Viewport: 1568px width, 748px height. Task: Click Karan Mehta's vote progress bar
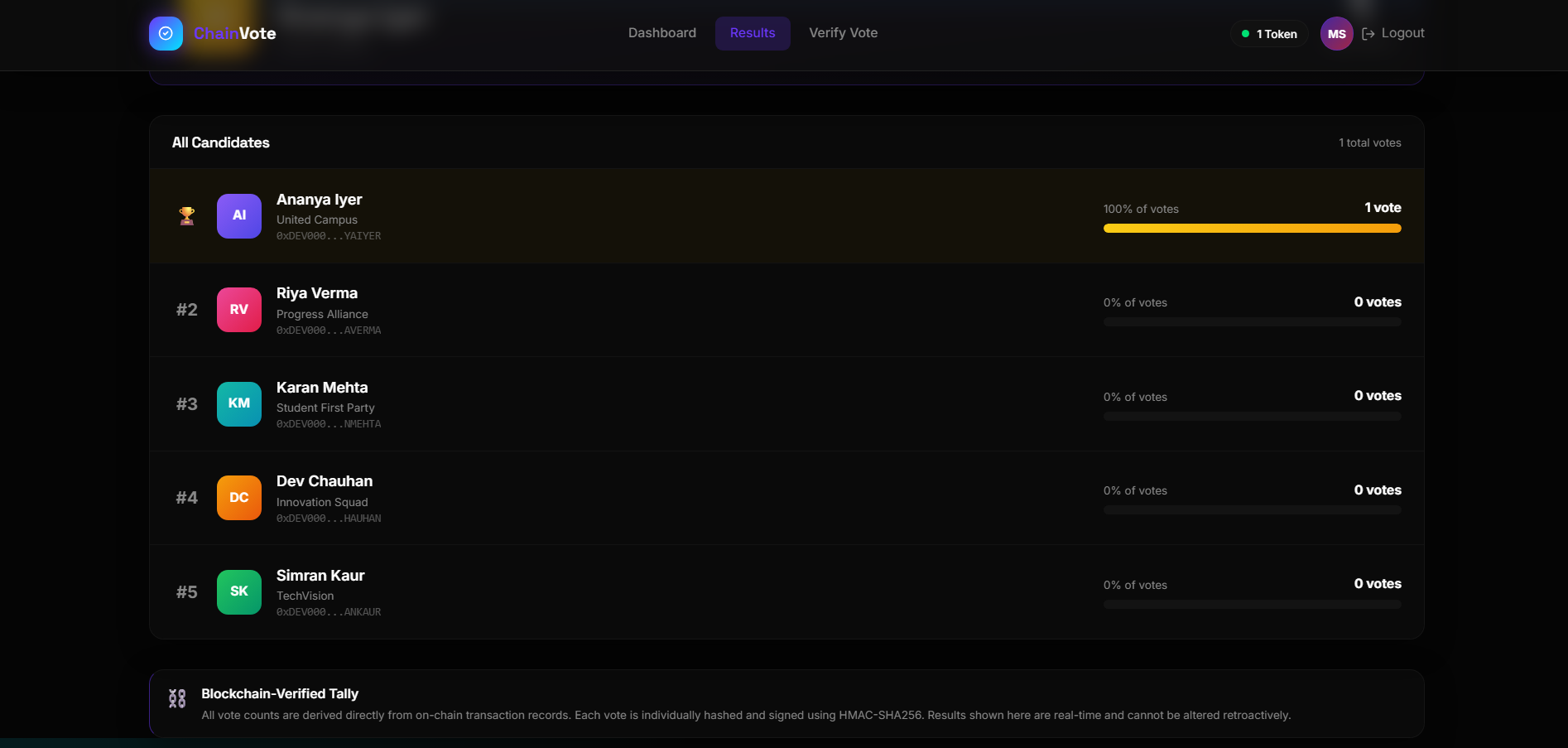point(1253,417)
